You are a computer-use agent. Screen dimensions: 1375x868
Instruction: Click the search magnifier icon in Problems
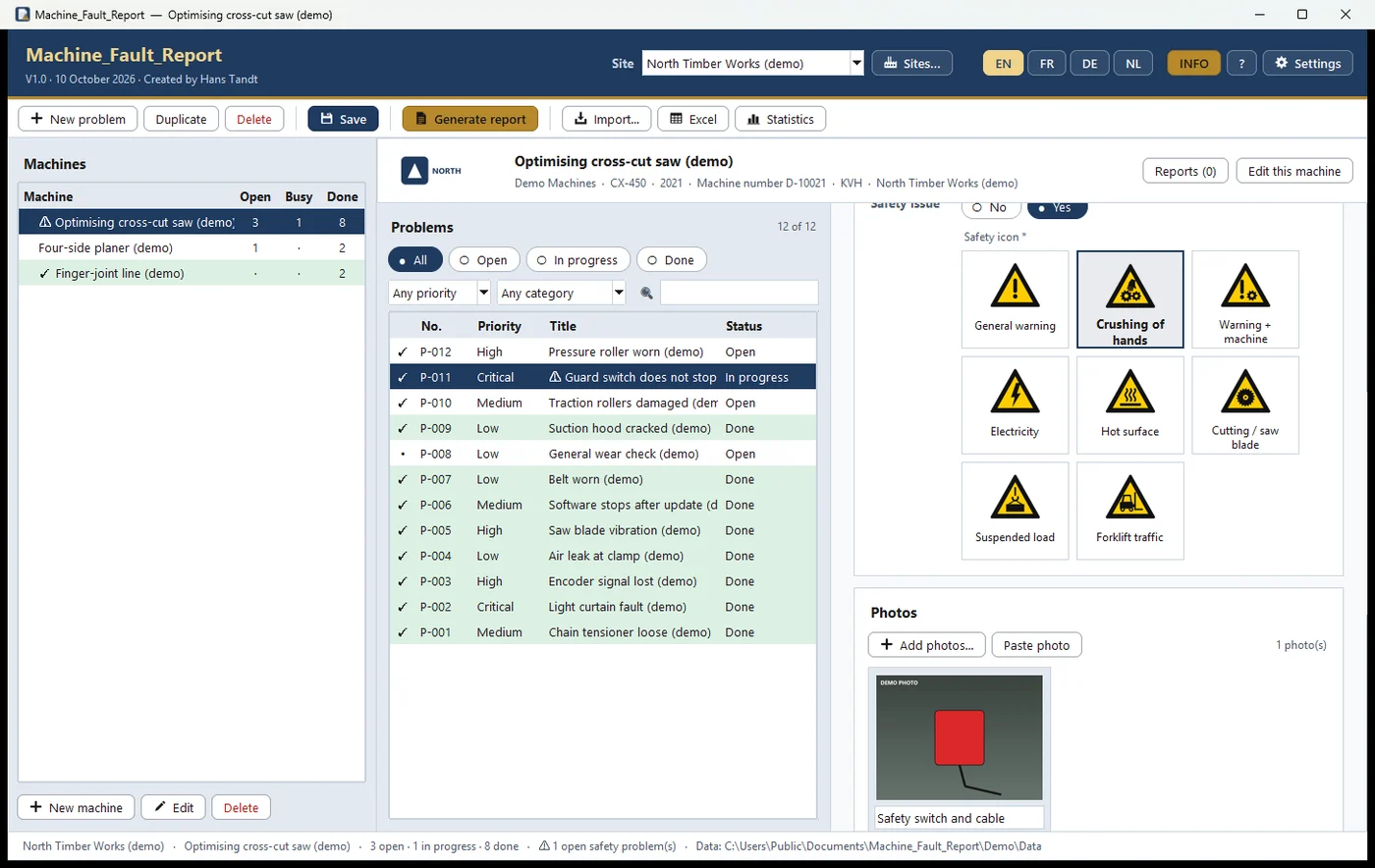point(646,293)
